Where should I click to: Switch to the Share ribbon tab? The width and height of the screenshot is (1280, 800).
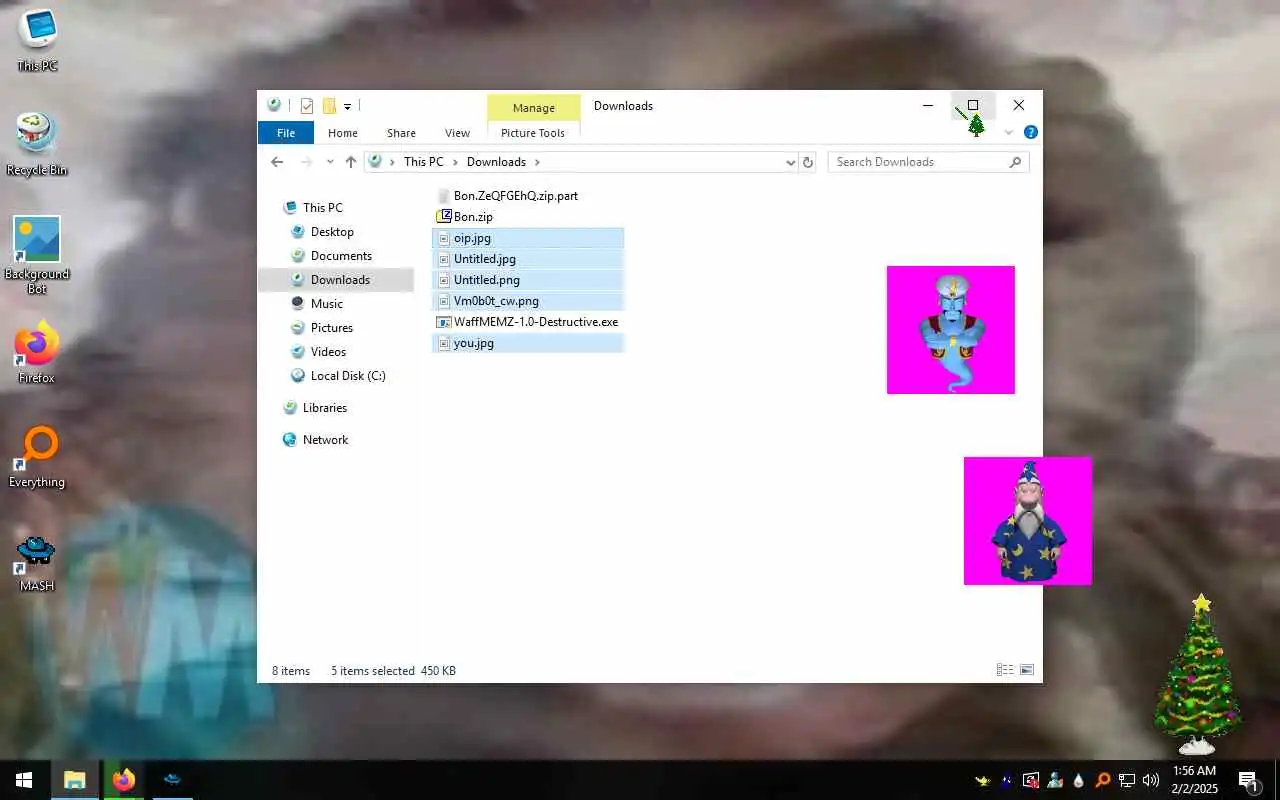point(401,133)
